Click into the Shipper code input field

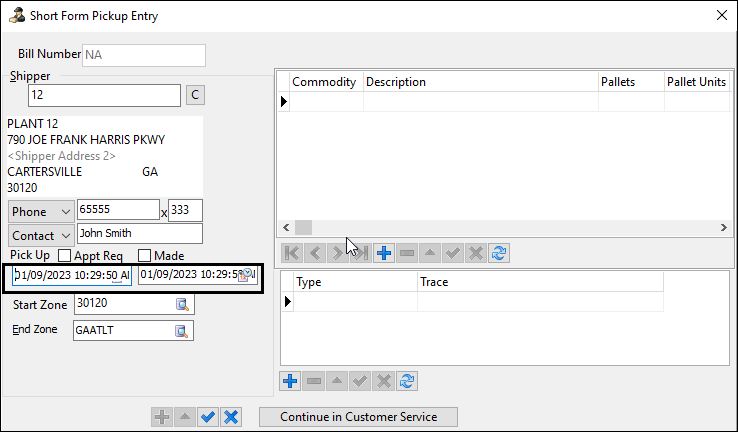(103, 95)
